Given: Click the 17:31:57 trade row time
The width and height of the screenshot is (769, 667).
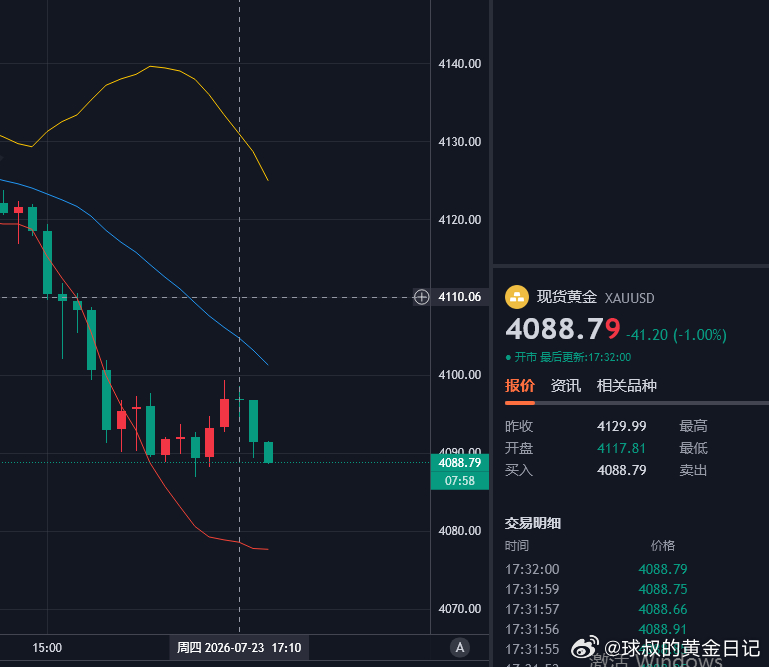Looking at the screenshot, I should point(532,610).
